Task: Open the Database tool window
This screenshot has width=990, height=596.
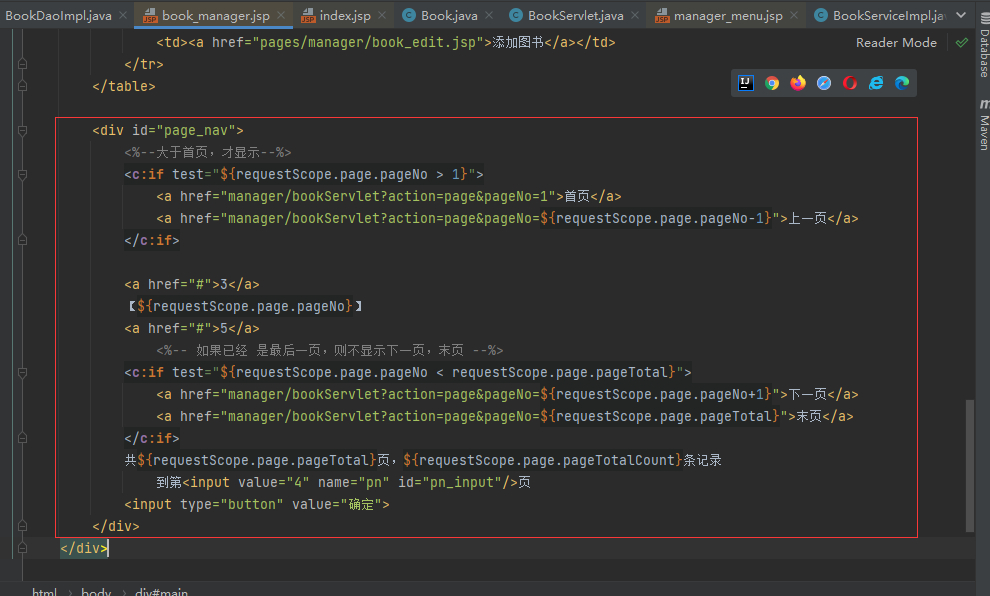Action: 982,52
